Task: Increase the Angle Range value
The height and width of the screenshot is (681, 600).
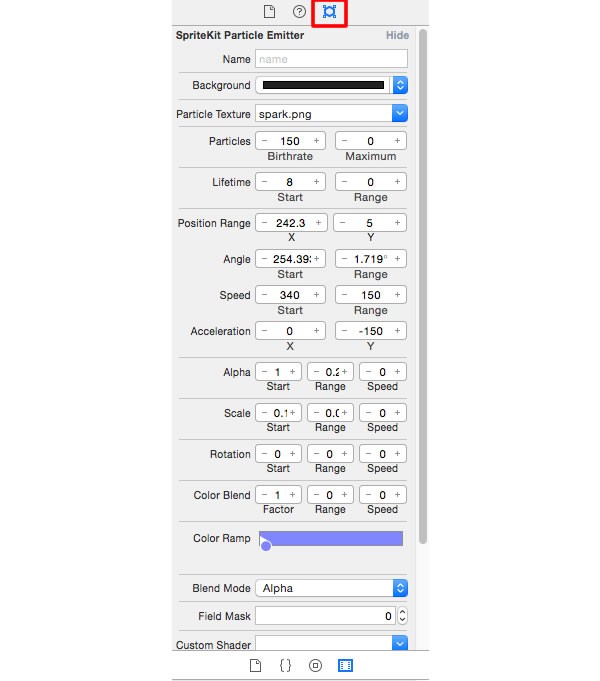Action: pos(397,259)
